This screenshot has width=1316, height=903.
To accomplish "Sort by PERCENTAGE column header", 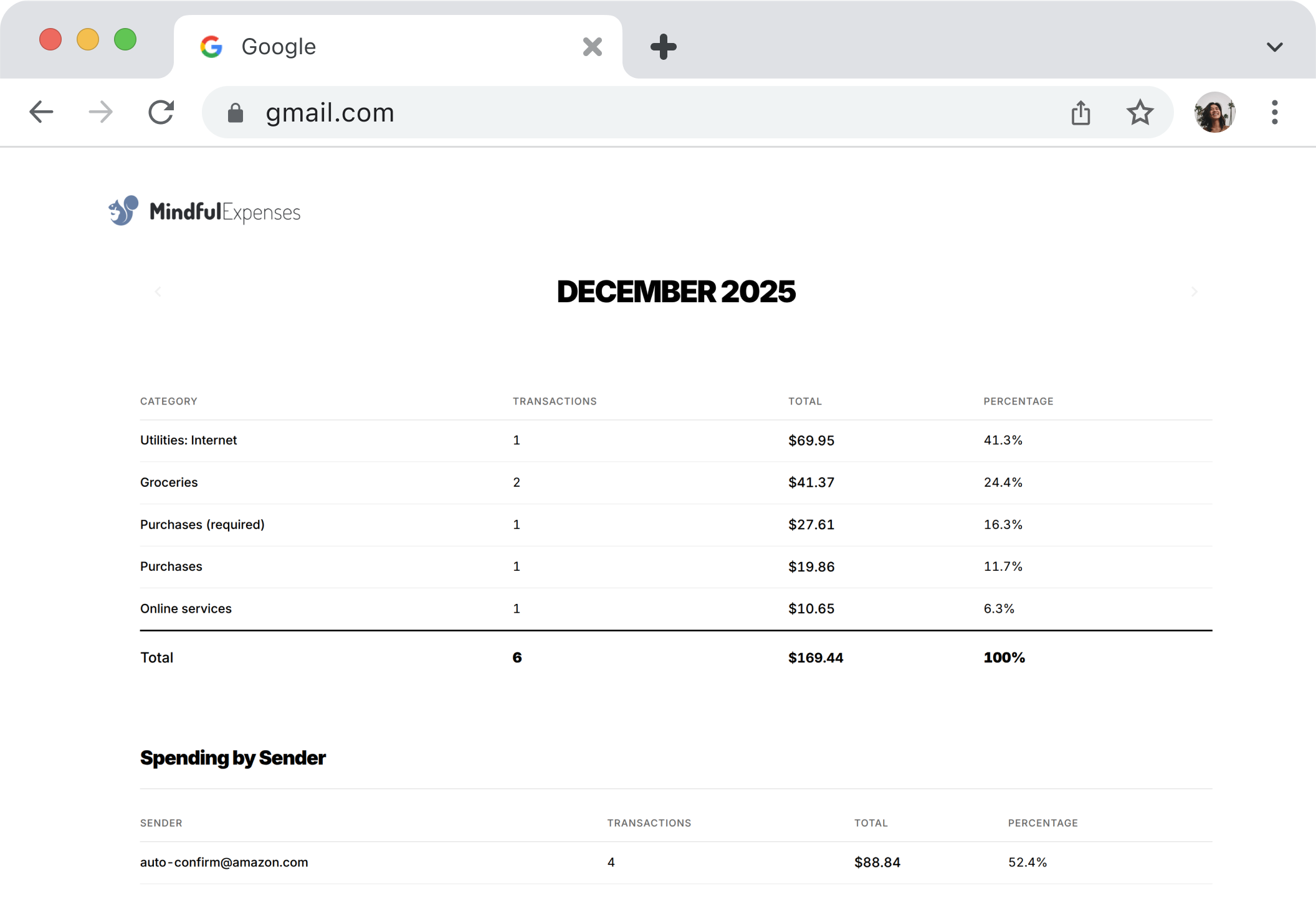I will [x=1018, y=401].
